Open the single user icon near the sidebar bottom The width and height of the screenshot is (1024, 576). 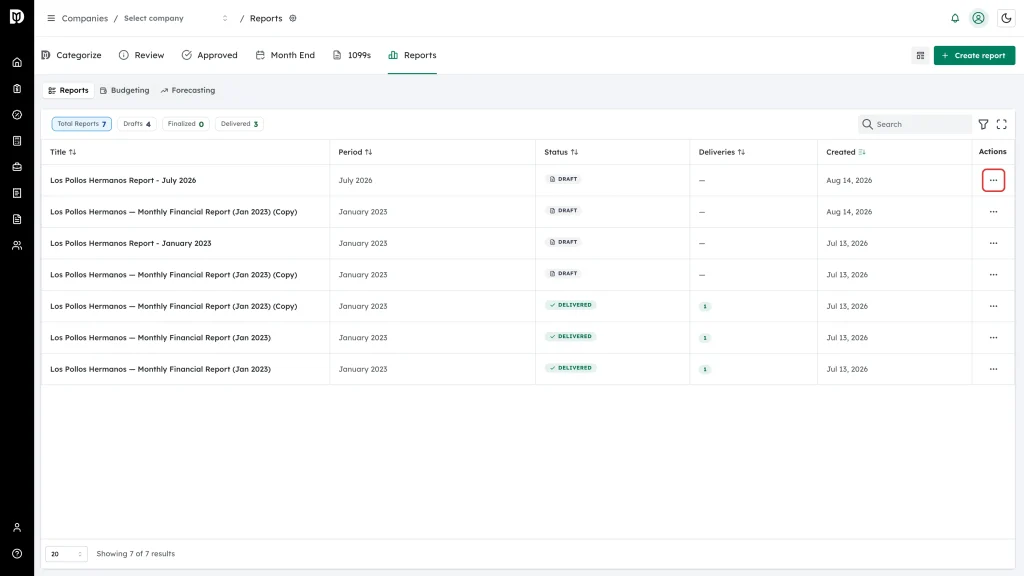pyautogui.click(x=17, y=528)
